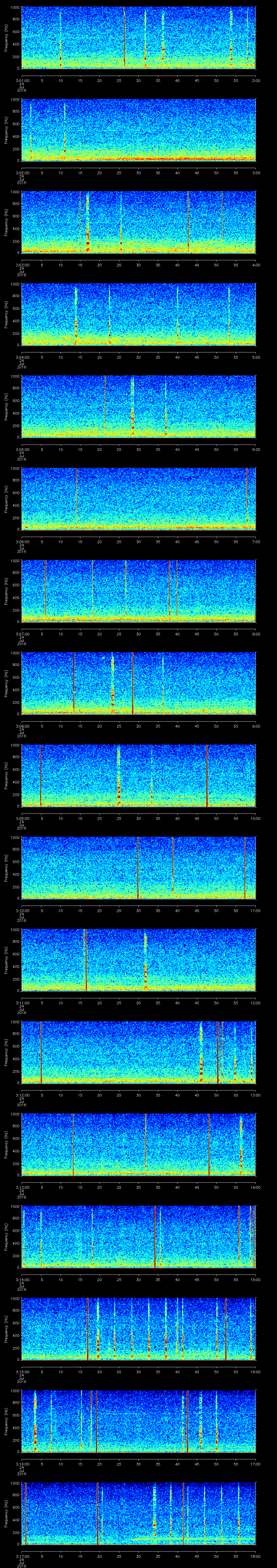Select the spectrogram panel starting at 3:02:00
Screen dimensions: 277x1568
point(138,130)
